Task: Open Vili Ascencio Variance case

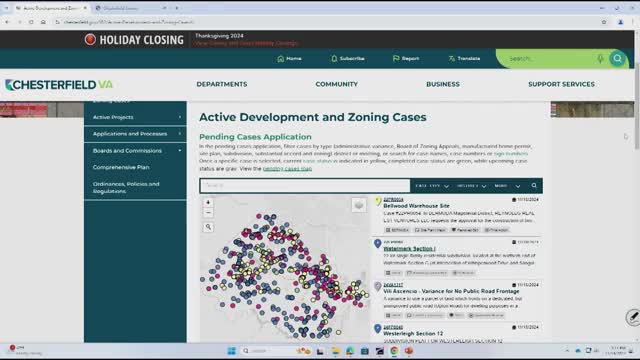Action: coord(451,291)
